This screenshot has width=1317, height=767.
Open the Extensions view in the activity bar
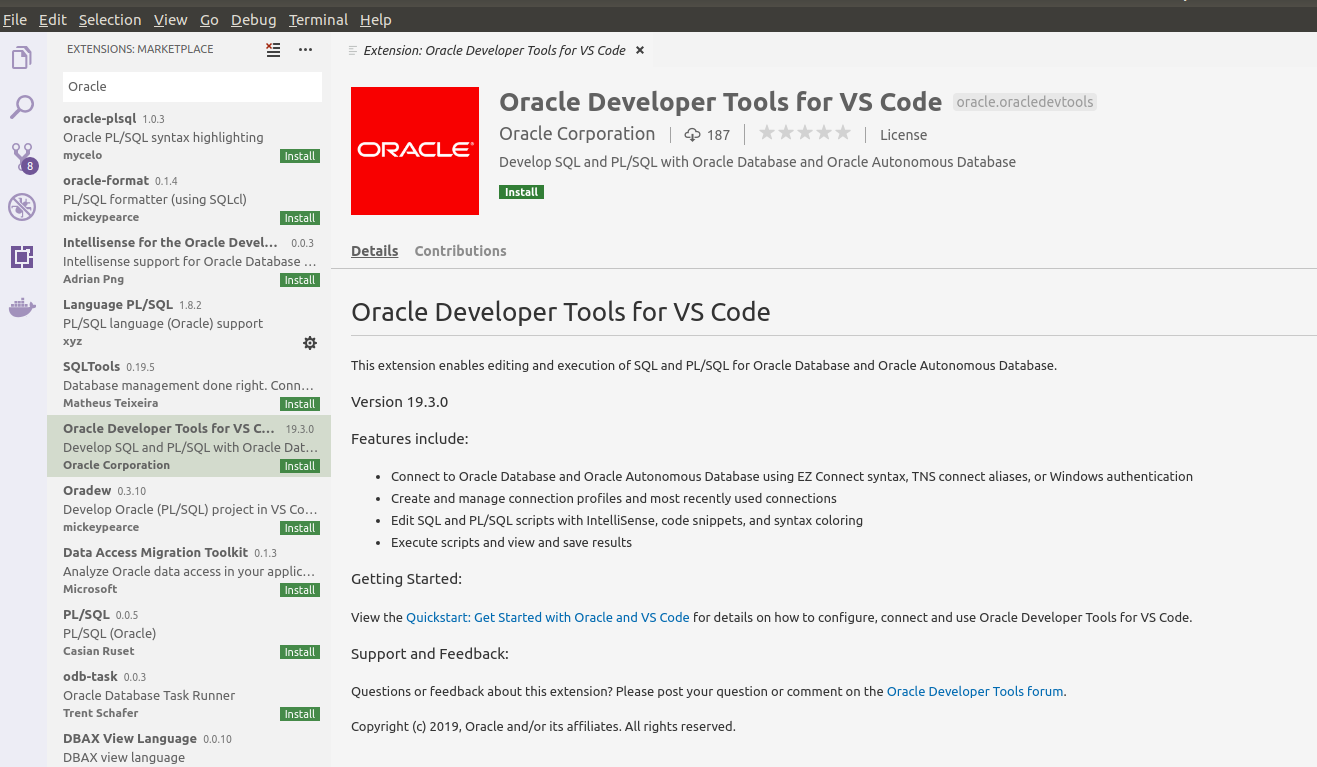[21, 257]
